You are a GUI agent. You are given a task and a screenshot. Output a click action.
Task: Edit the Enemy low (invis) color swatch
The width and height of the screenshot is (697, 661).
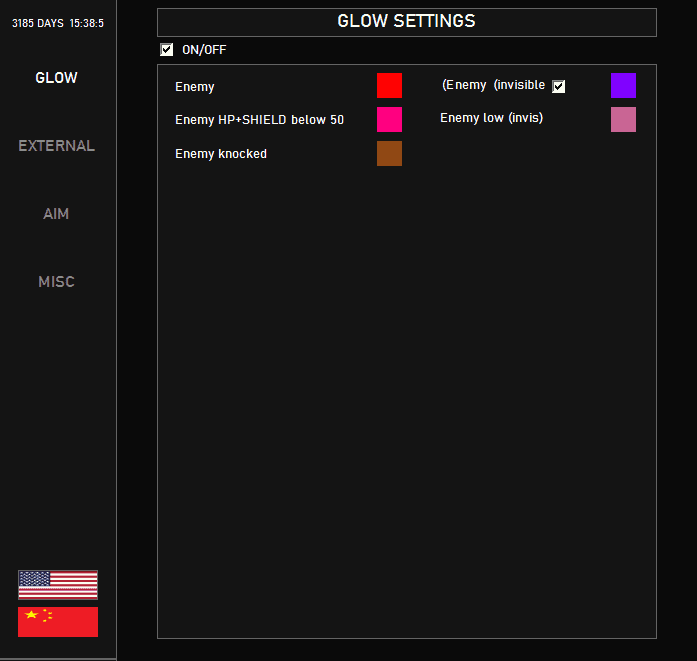pos(623,119)
